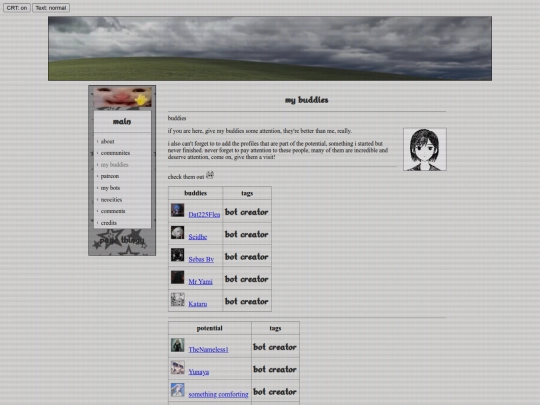
Task: Click the baby face sidebar image
Action: [x=122, y=97]
